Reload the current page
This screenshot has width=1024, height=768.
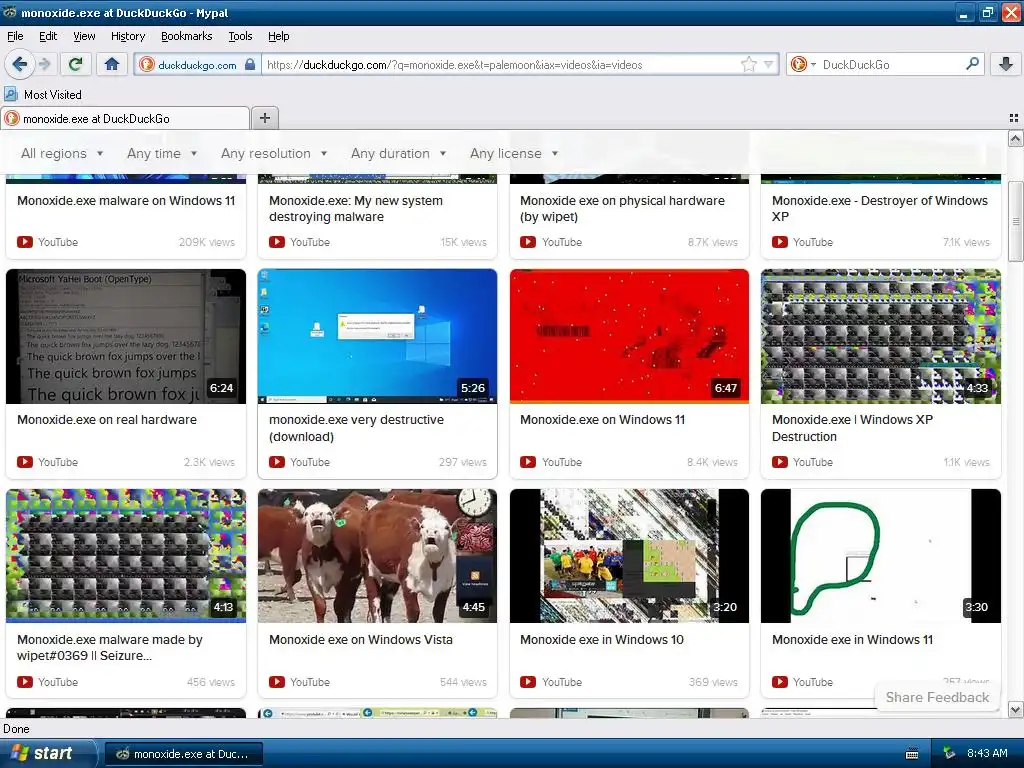(x=76, y=64)
